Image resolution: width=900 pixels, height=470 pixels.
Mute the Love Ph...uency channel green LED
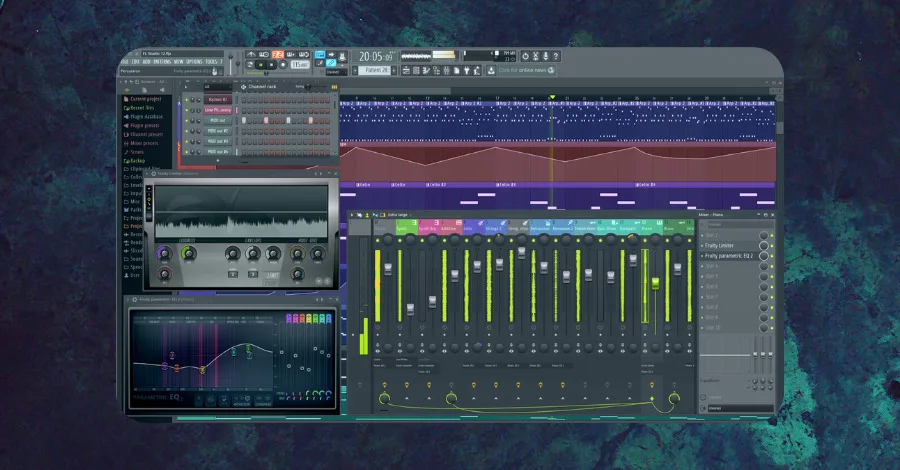point(187,110)
